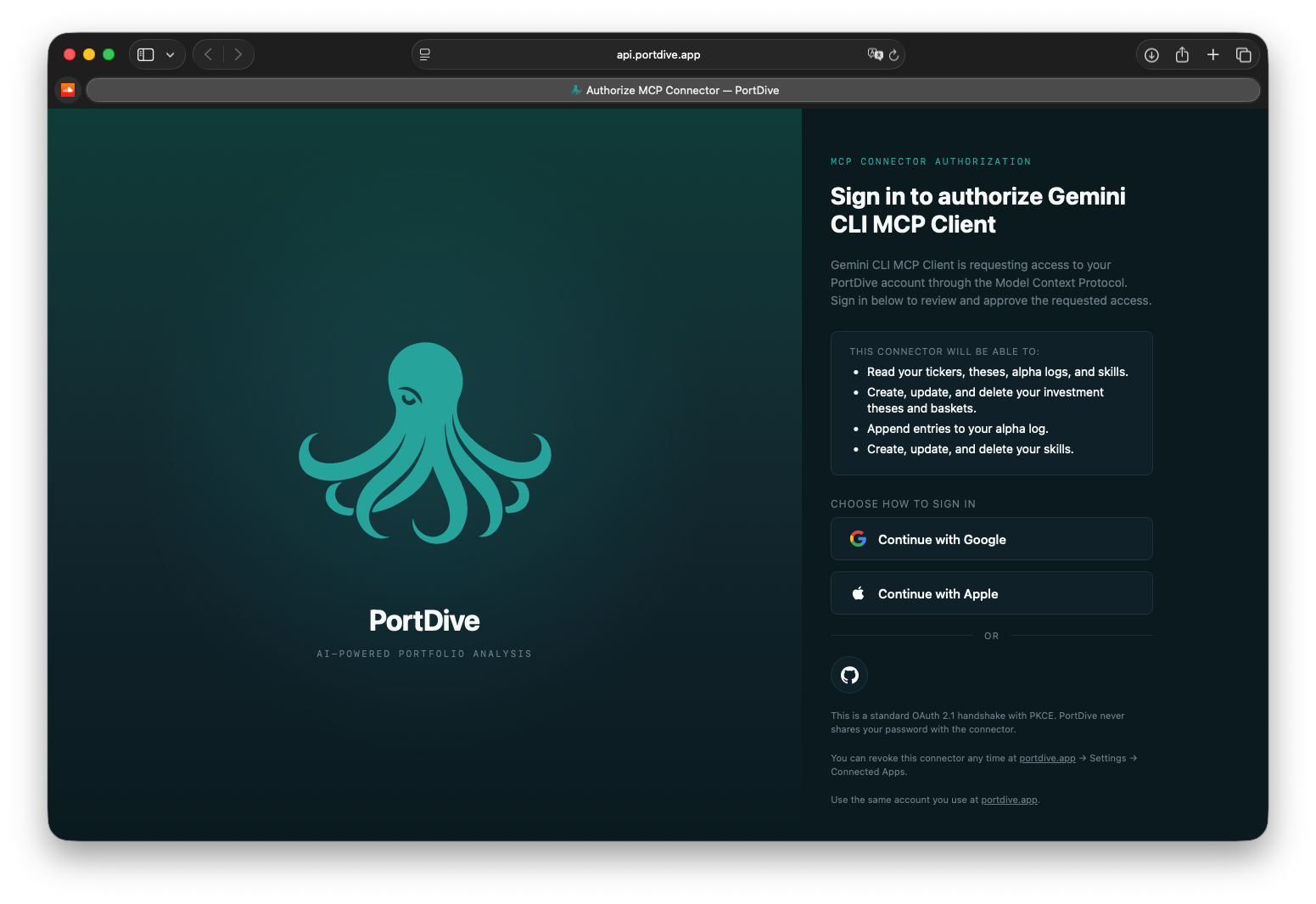This screenshot has height=904, width=1316.
Task: Click the api.portdive.app address field
Action: pos(658,54)
